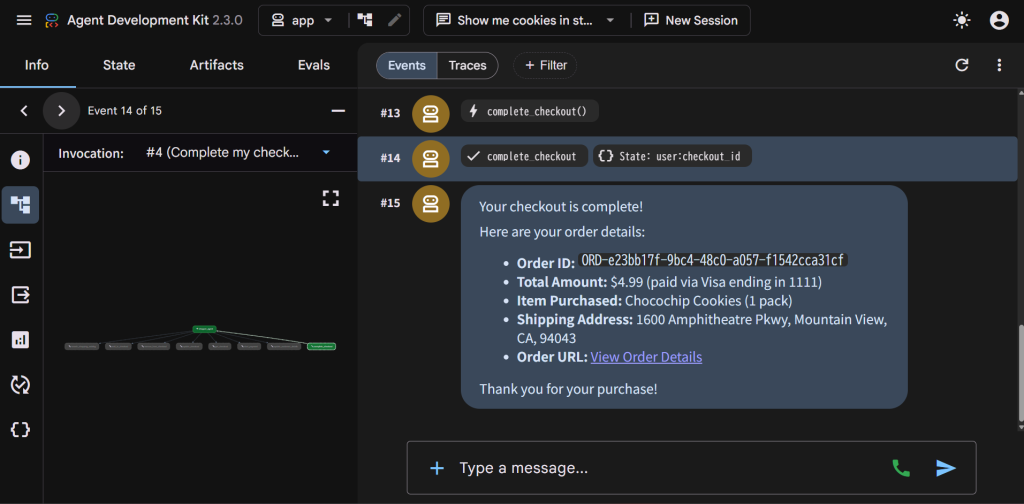1024x504 pixels.
Task: Select the curly braces sidebar icon
Action: click(20, 430)
